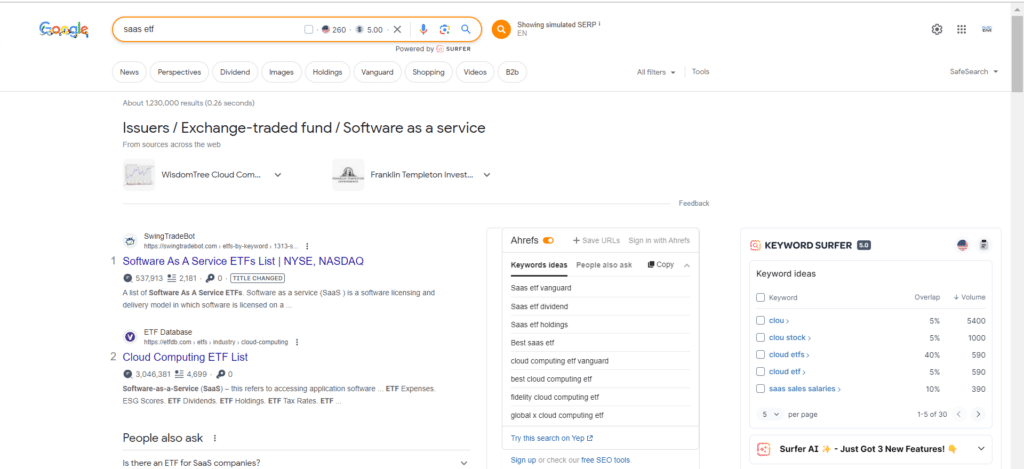Screen dimensions: 1024x469
Task: Open the more options dots for the ETF Database result
Action: click(297, 342)
